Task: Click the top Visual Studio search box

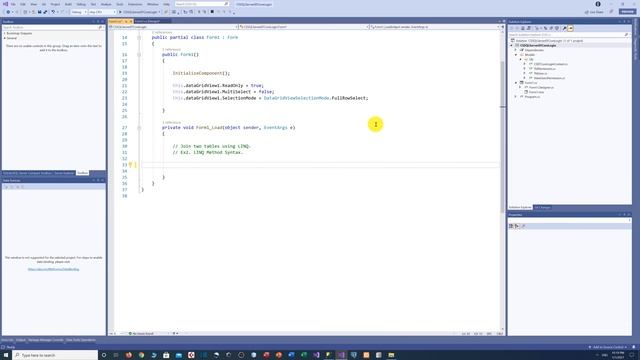Action: pos(202,4)
